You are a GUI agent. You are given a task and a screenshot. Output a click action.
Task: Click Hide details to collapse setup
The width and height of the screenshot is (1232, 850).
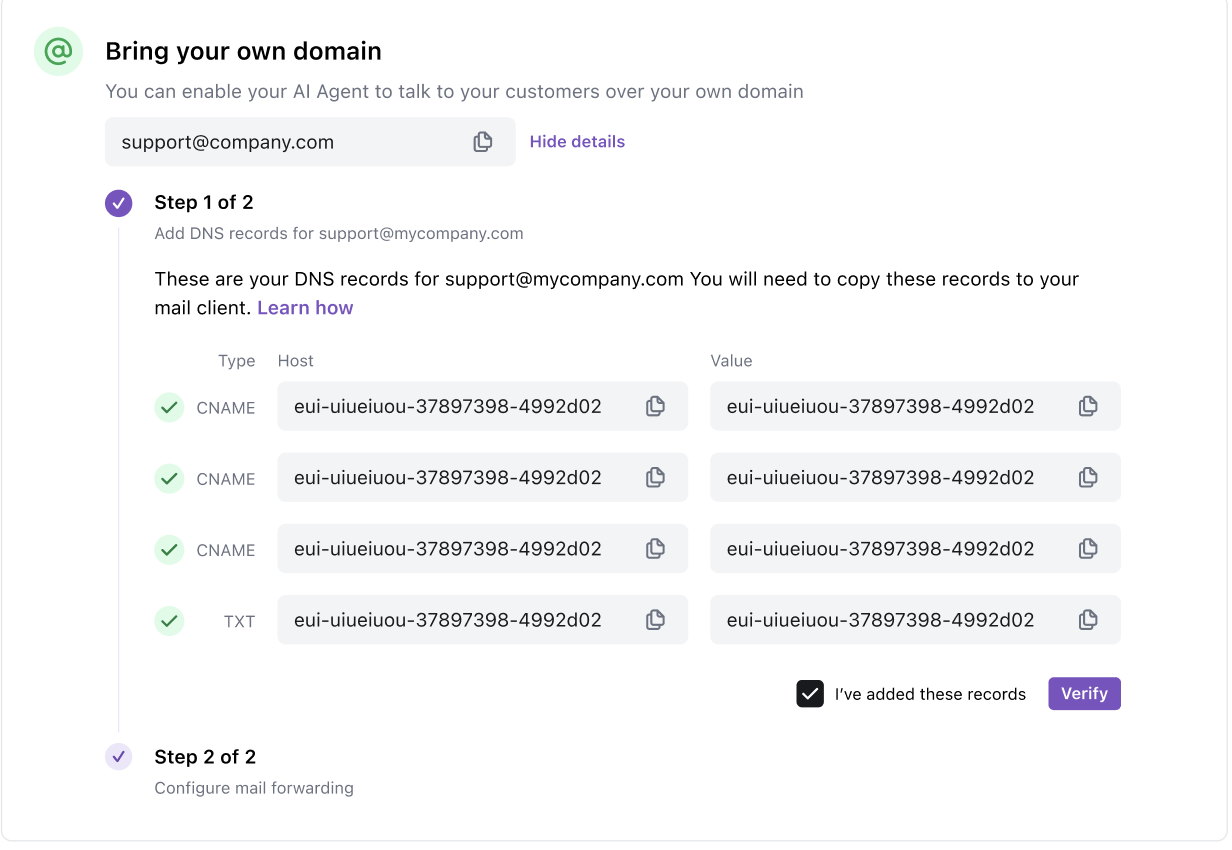click(577, 142)
